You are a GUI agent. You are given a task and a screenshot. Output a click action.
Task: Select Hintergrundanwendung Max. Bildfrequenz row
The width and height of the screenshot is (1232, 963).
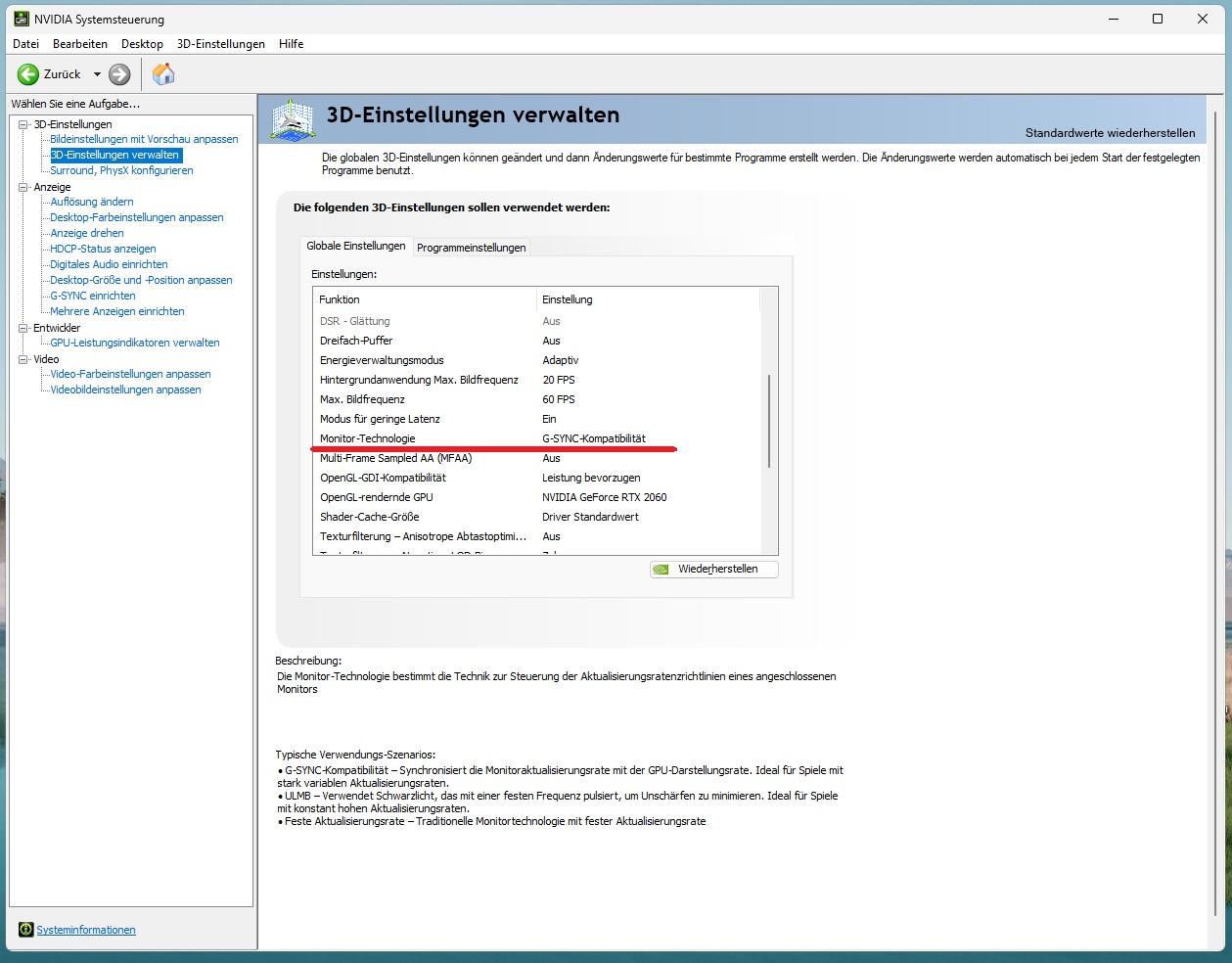[536, 380]
